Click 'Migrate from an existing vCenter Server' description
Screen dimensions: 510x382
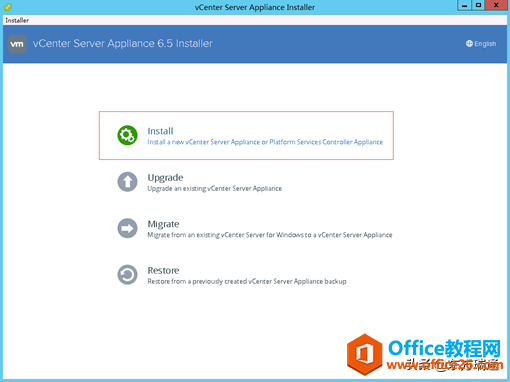coord(270,235)
